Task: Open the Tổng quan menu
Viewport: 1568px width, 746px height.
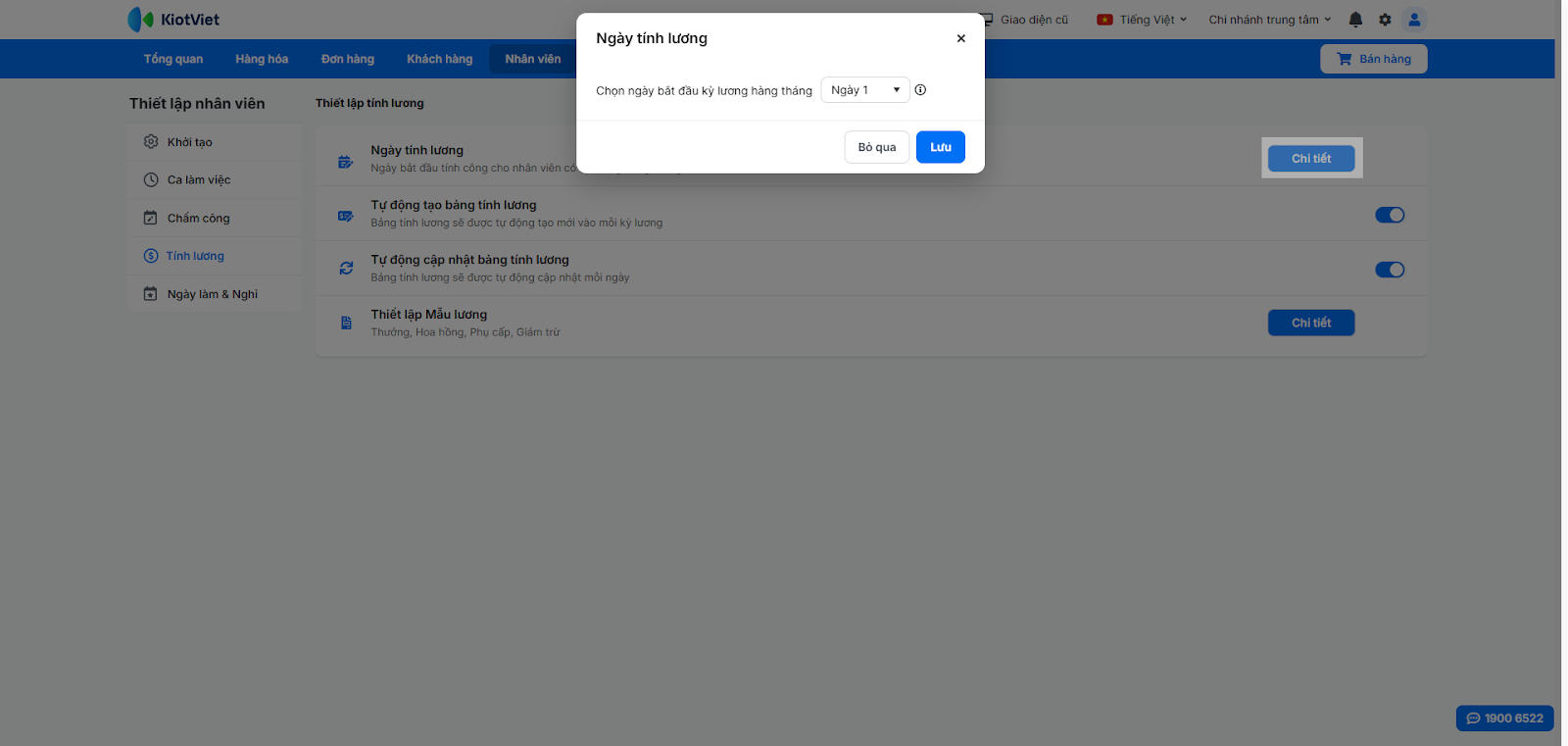Action: [173, 59]
